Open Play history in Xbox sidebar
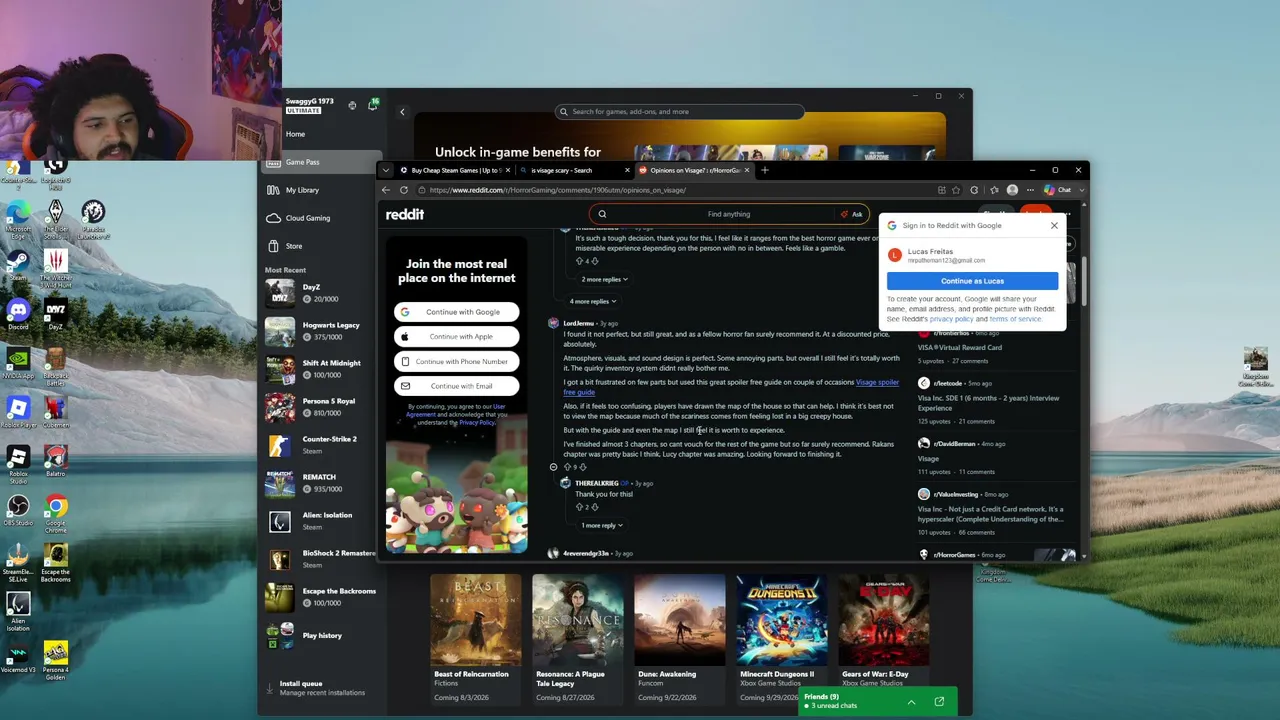This screenshot has width=1280, height=720. pos(322,635)
